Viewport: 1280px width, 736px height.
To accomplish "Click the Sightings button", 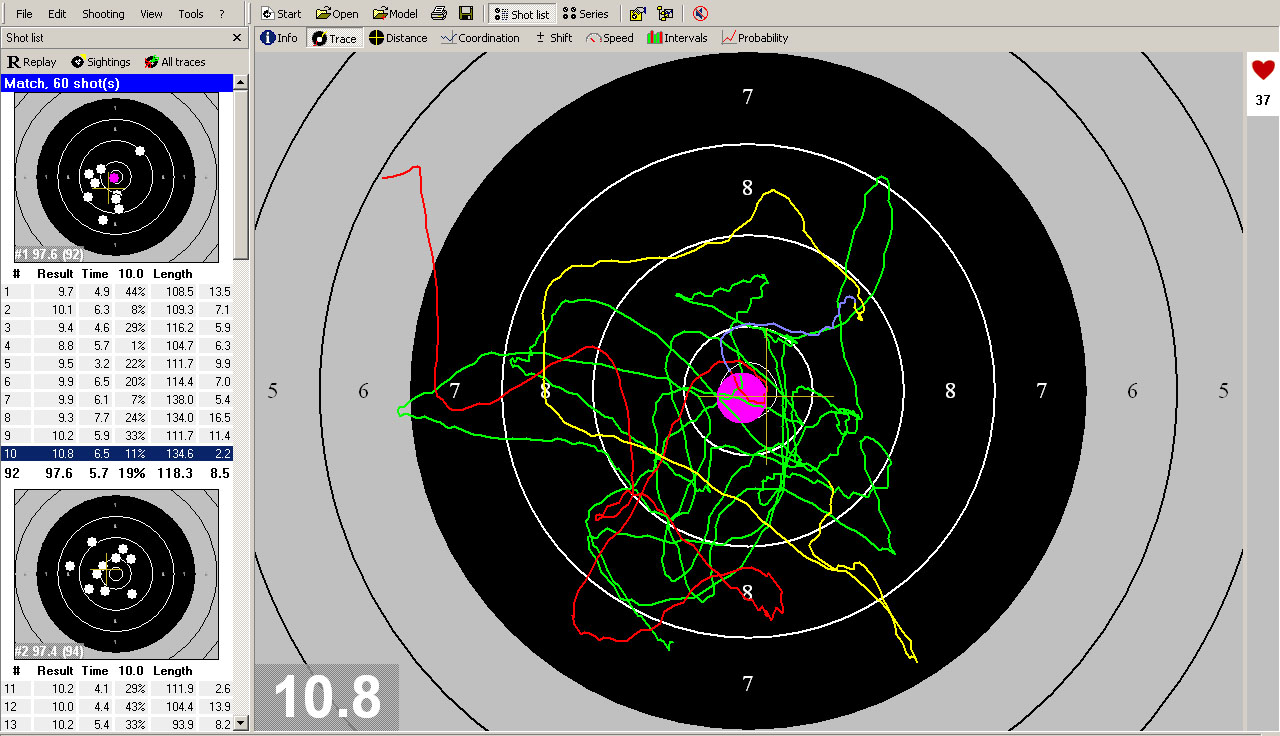I will tap(100, 62).
